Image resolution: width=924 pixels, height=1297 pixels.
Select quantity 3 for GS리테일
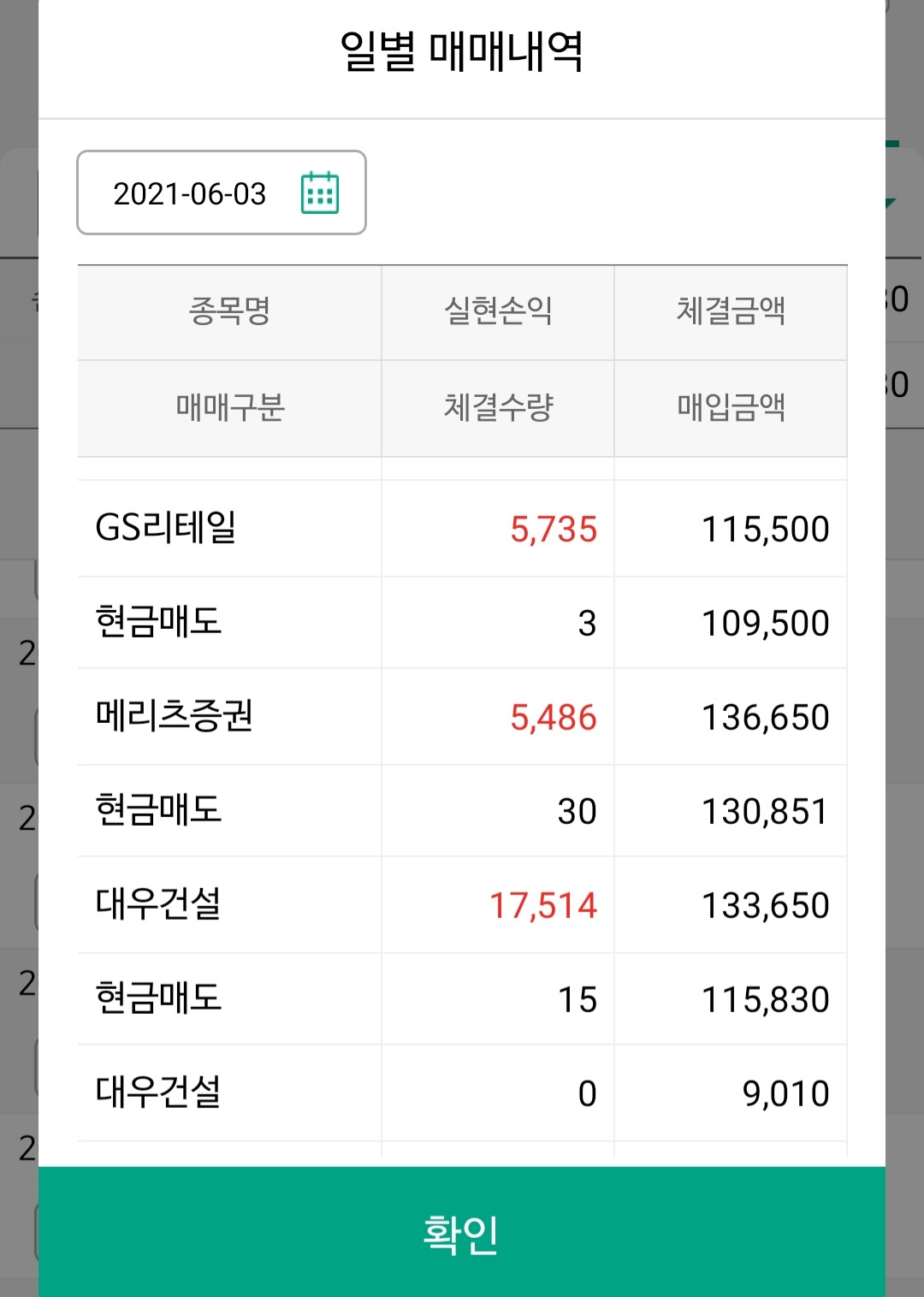tap(587, 624)
